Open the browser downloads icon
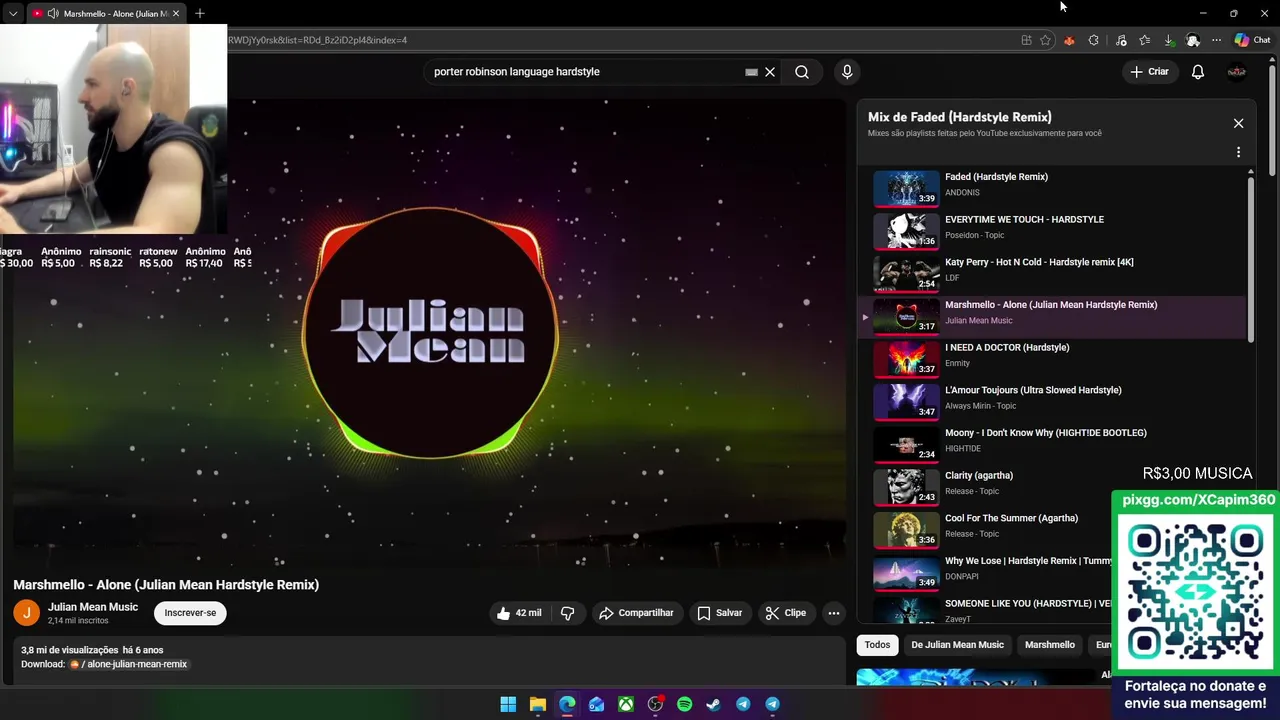This screenshot has width=1280, height=720. click(x=1168, y=40)
